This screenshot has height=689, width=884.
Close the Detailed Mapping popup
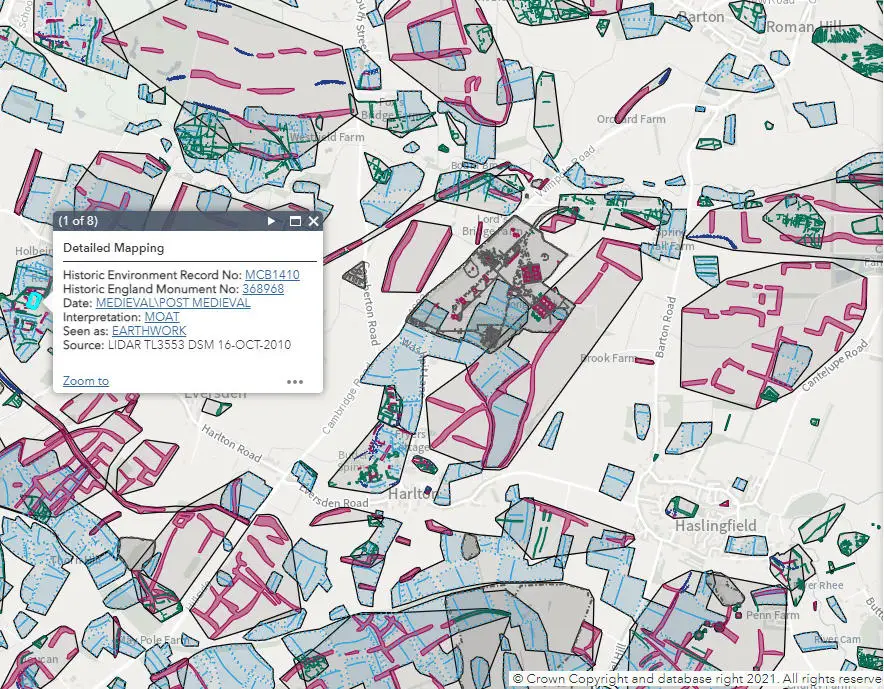pos(313,221)
